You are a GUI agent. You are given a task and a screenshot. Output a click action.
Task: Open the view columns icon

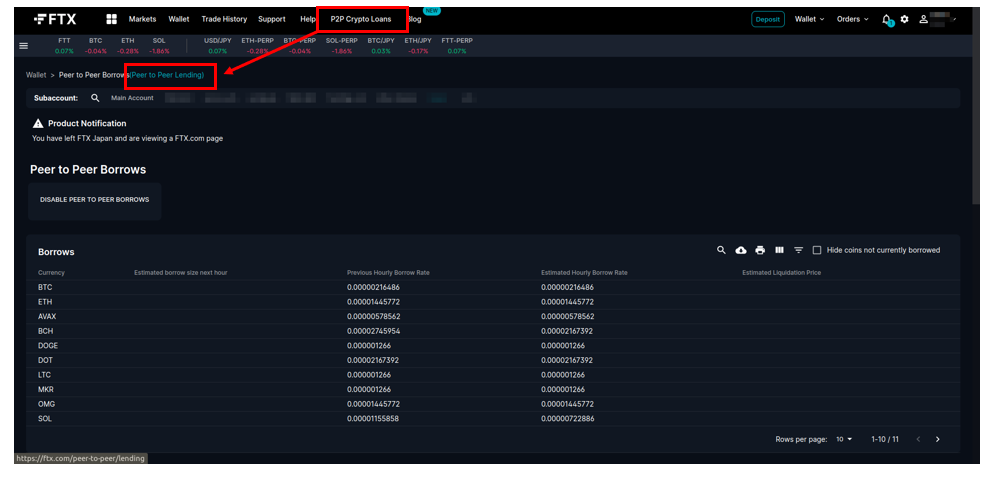780,250
